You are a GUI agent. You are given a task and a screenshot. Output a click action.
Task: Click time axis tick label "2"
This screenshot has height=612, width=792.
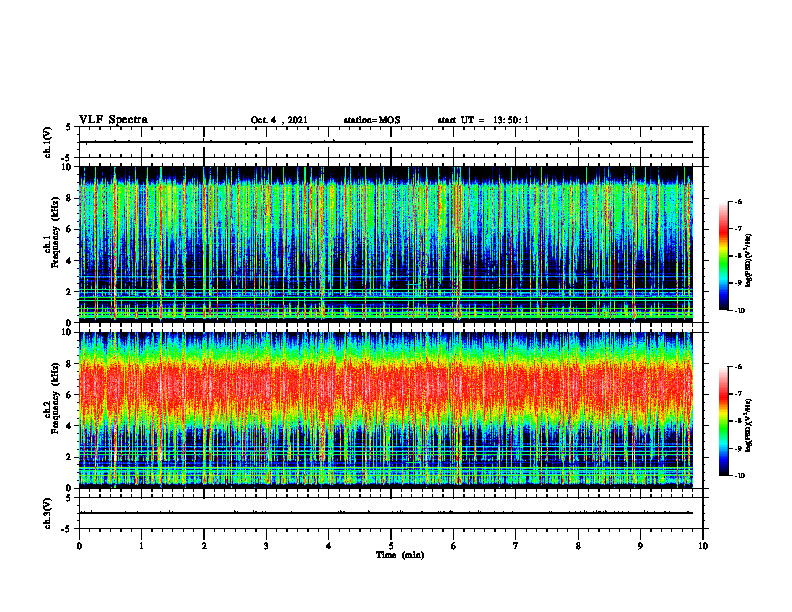pyautogui.click(x=204, y=546)
